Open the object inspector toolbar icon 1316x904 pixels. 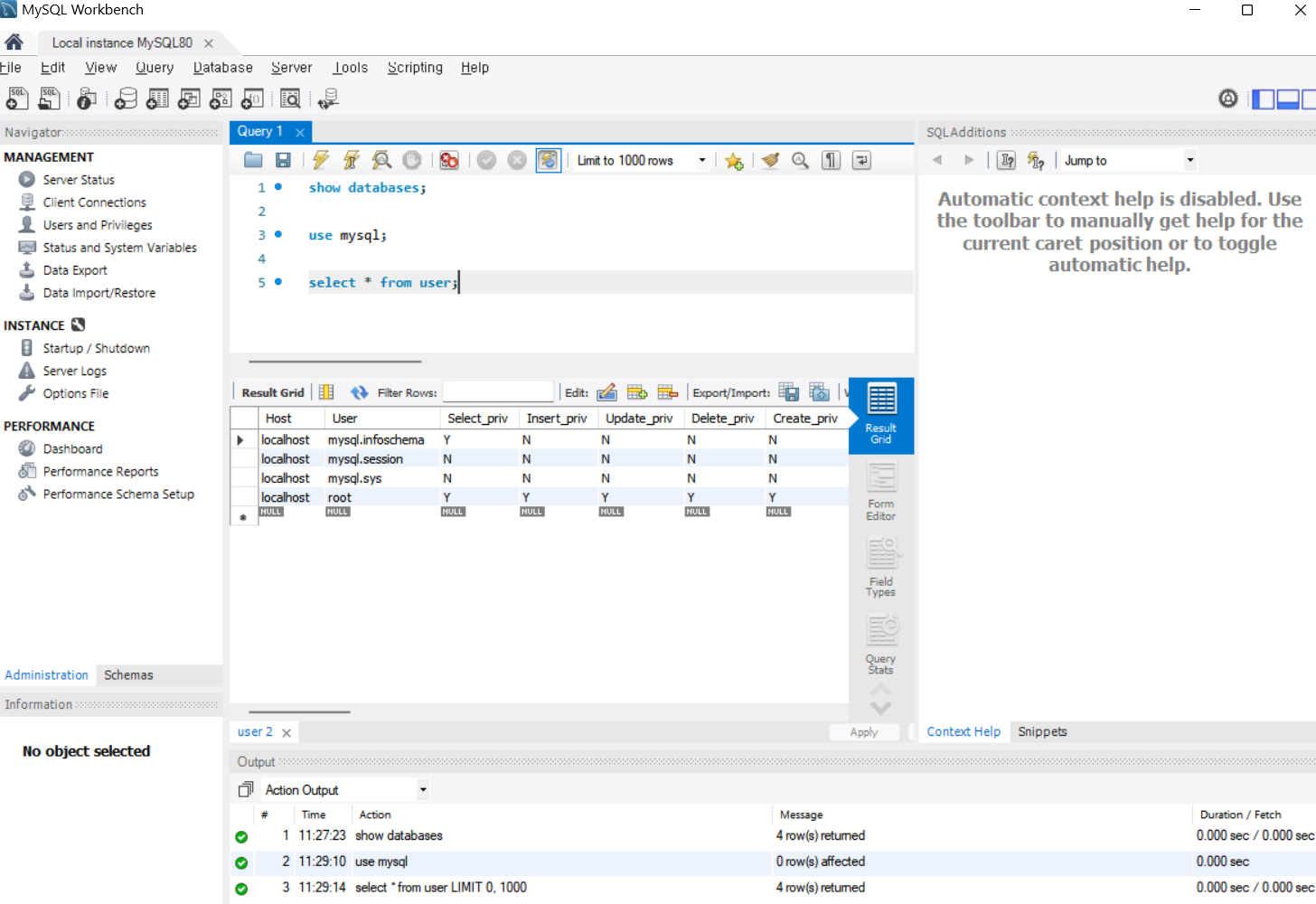pos(87,99)
